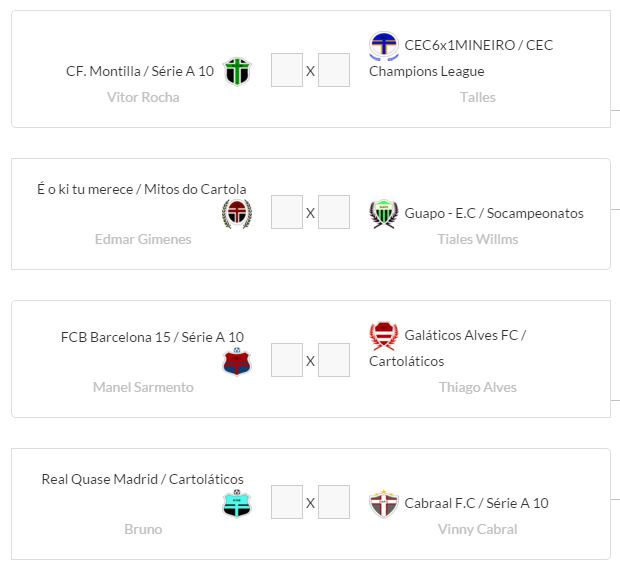Click the Guapo - E.C team crest
620x570 pixels.
384,214
